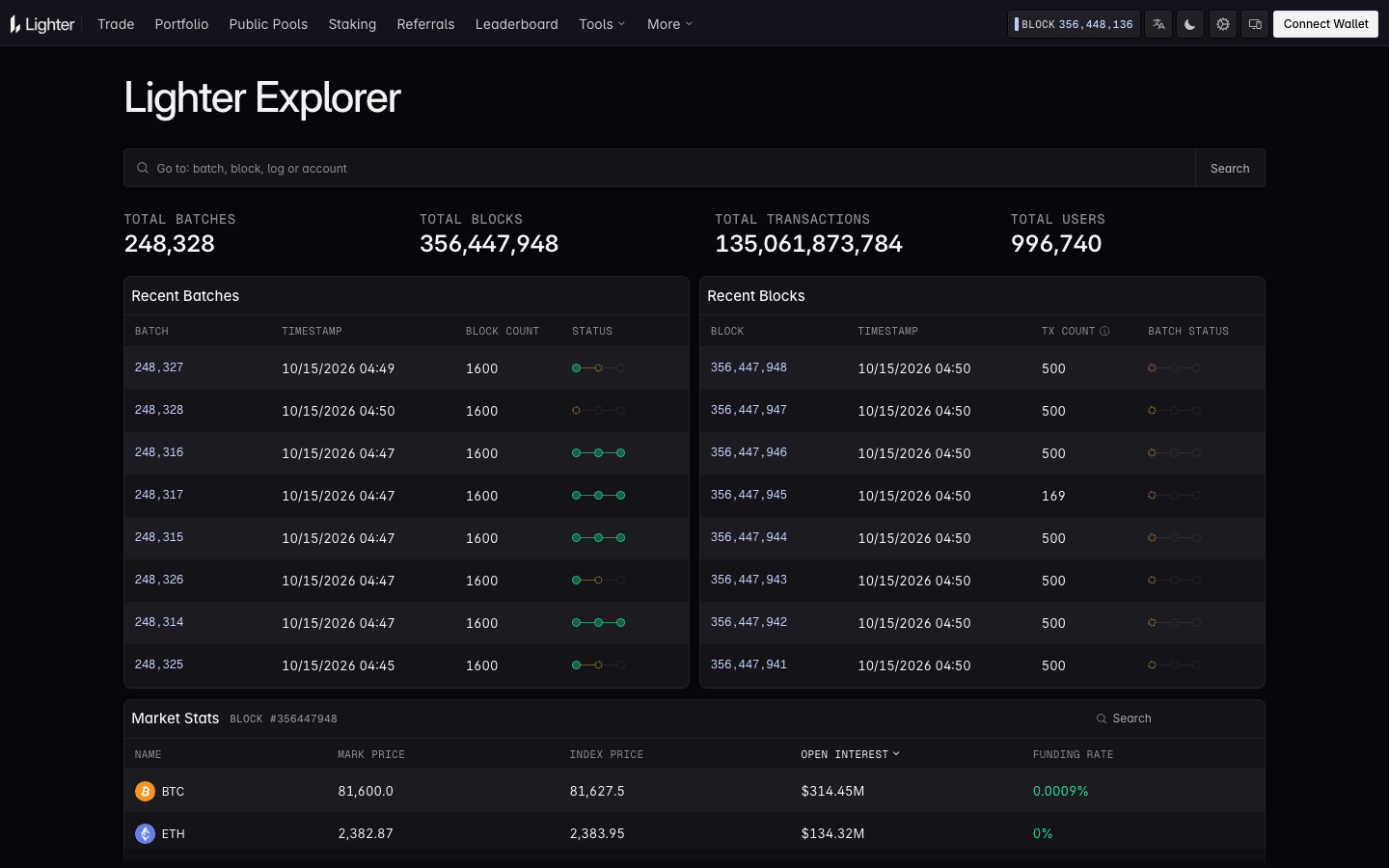The image size is (1389, 868).
Task: Click the BTC funding rate 0.0009%
Action: click(1060, 791)
